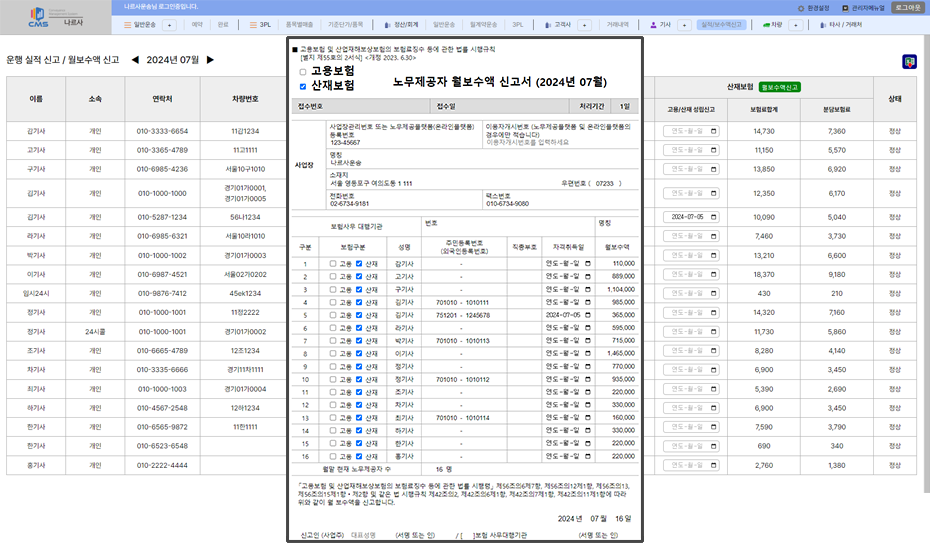Select the 실적/보수액신고 tab
The width and height of the screenshot is (930, 550).
(x=721, y=25)
